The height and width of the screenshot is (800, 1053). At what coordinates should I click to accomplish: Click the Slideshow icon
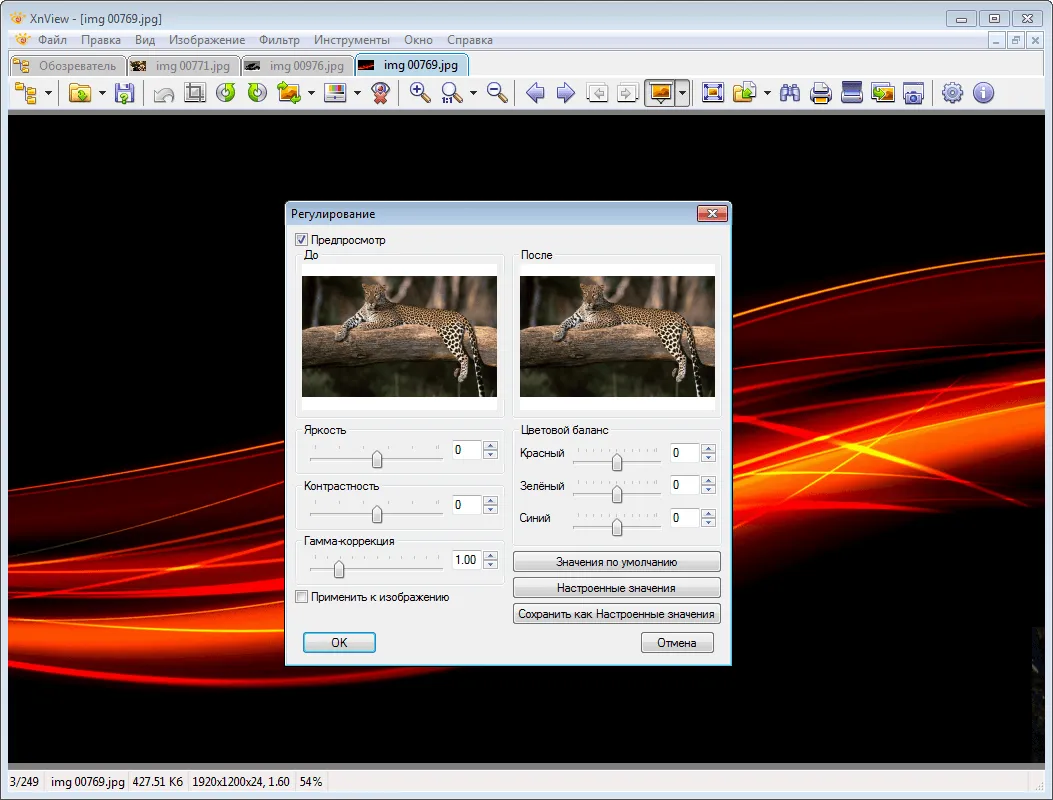coord(882,93)
